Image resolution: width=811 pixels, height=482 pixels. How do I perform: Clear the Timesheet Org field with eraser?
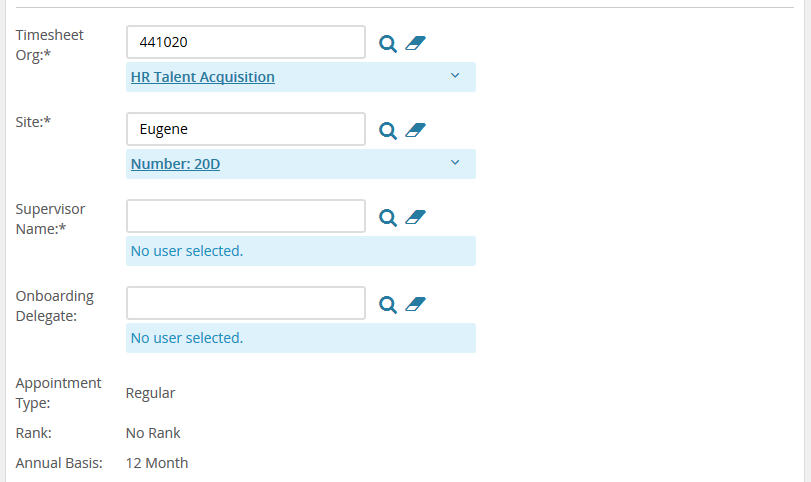(x=415, y=43)
